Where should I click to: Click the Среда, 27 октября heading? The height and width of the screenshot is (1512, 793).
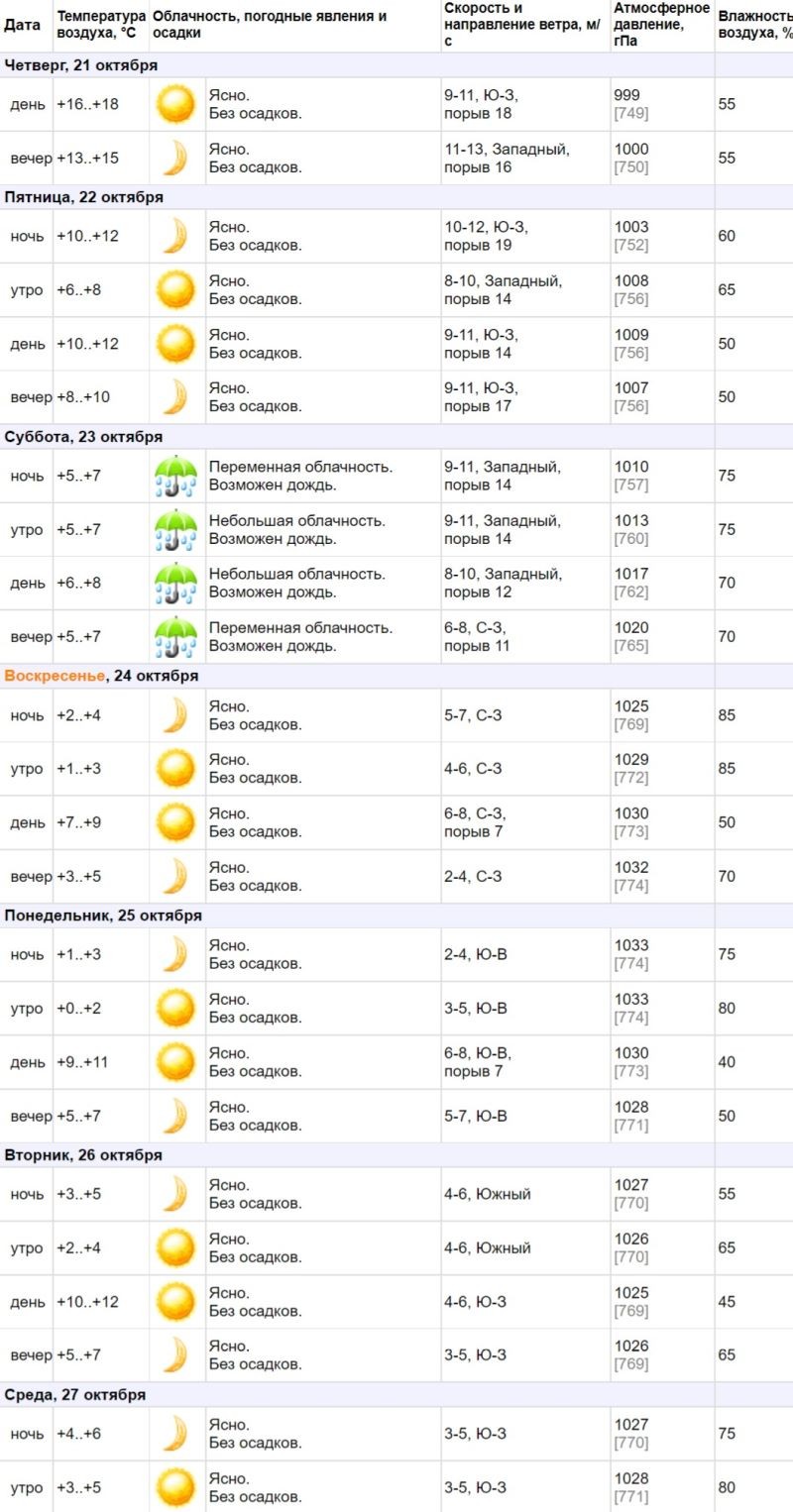[x=75, y=1394]
